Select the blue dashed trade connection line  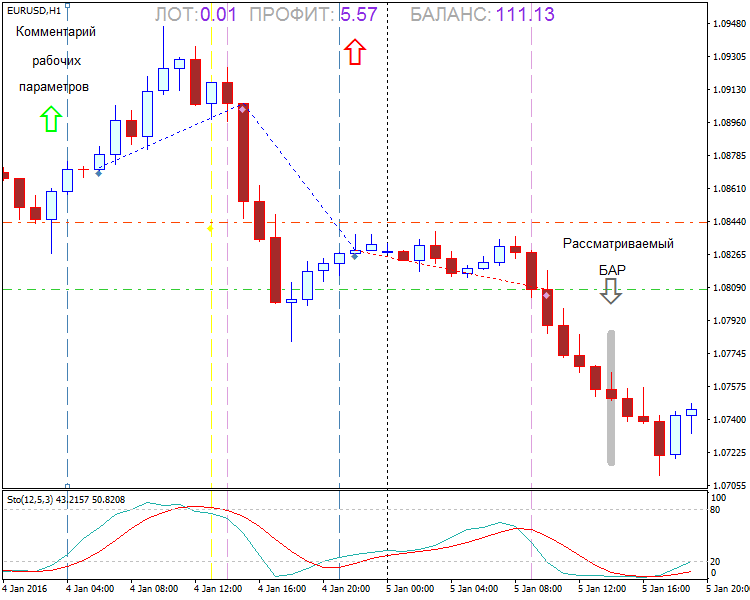click(x=298, y=178)
